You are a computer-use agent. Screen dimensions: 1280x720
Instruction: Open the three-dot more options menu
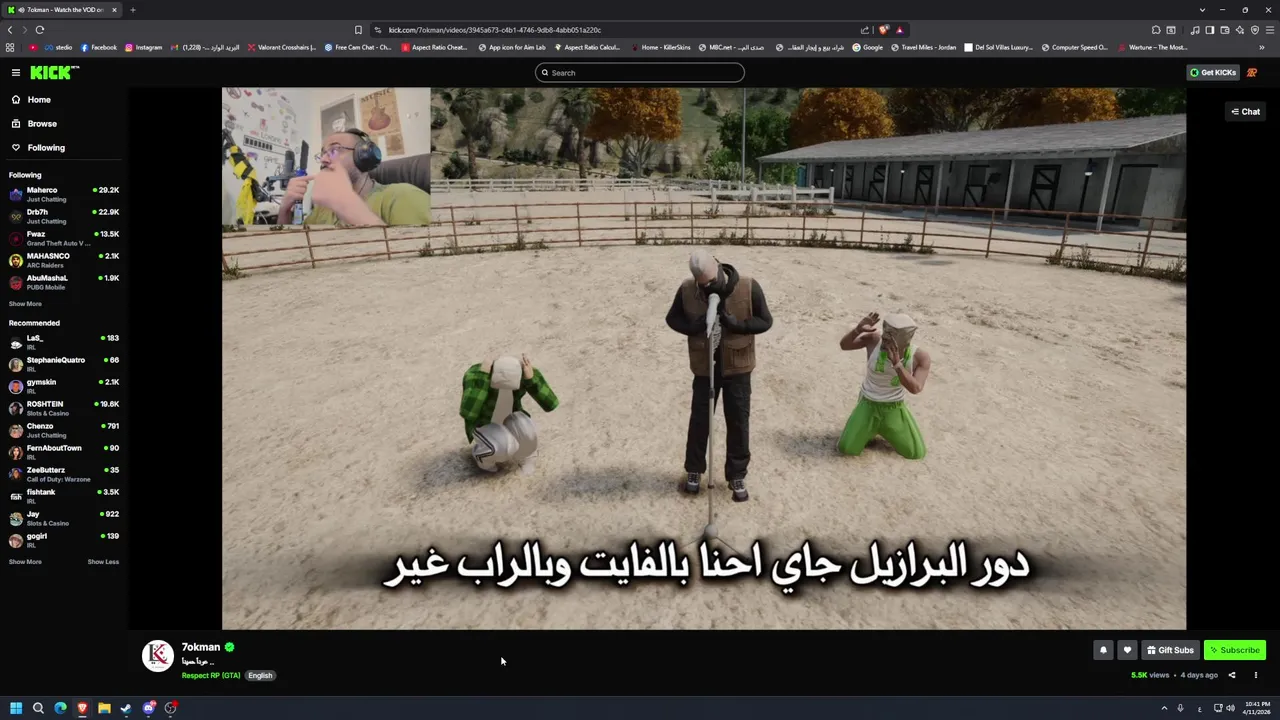coord(1256,675)
